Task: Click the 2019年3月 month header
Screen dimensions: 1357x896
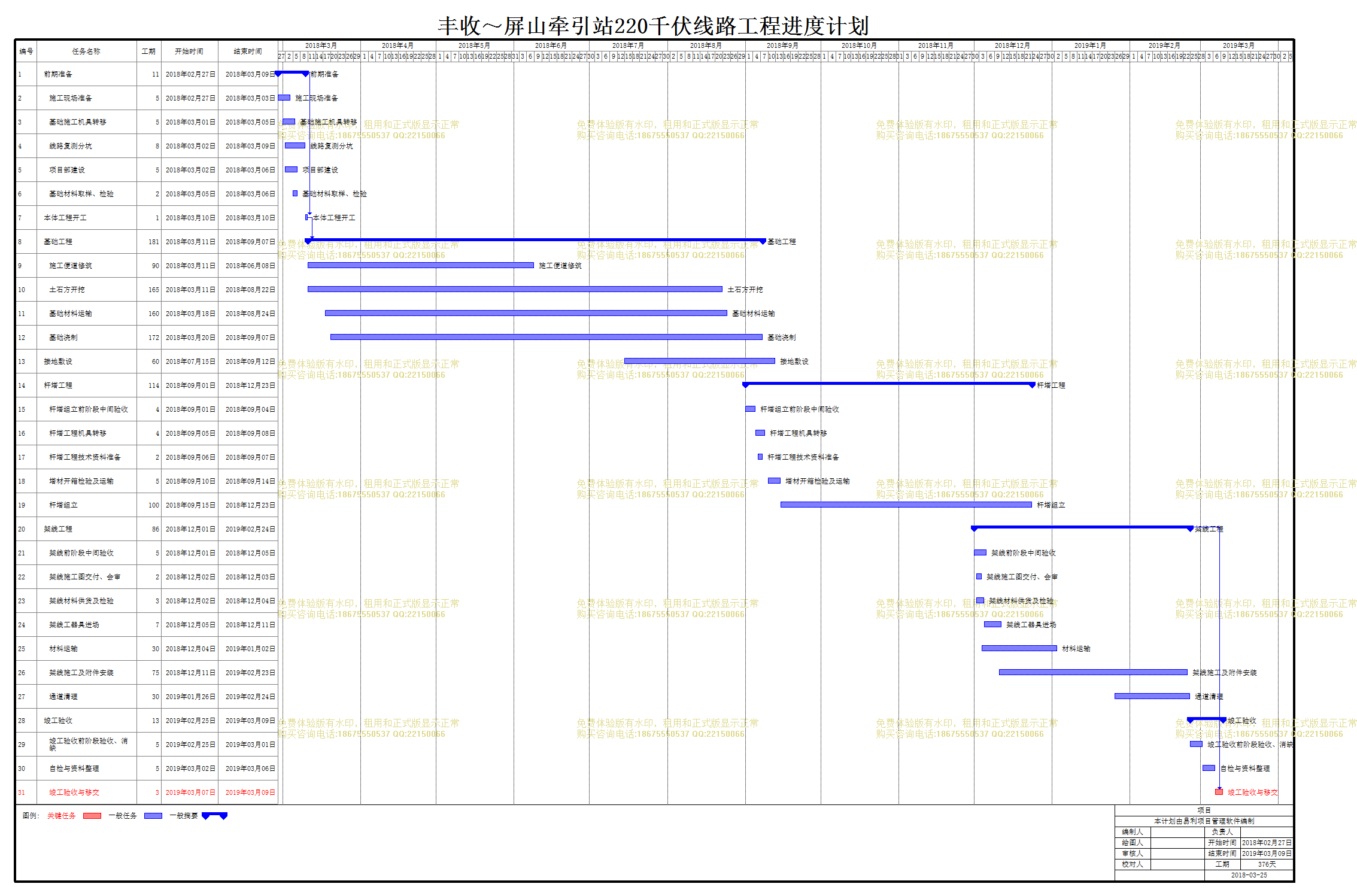Action: click(x=1238, y=45)
